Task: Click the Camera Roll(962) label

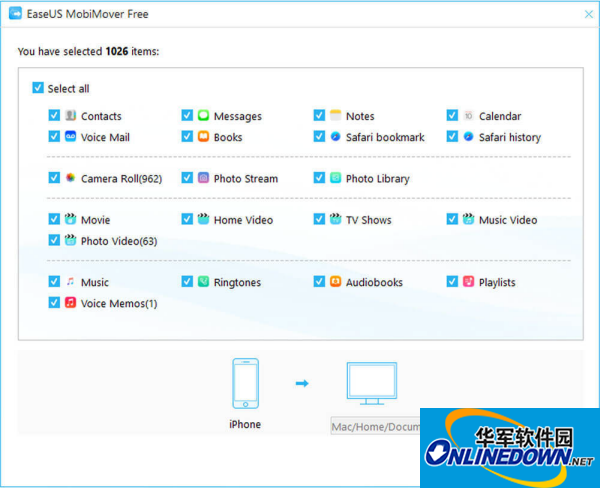Action: (x=121, y=179)
